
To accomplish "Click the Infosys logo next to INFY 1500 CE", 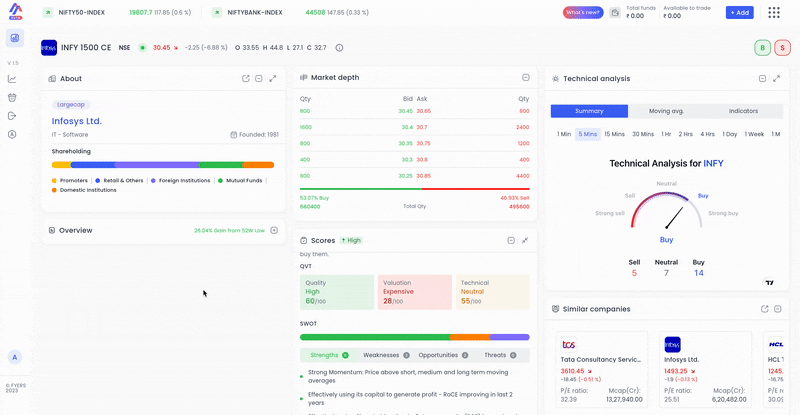I will coord(49,47).
